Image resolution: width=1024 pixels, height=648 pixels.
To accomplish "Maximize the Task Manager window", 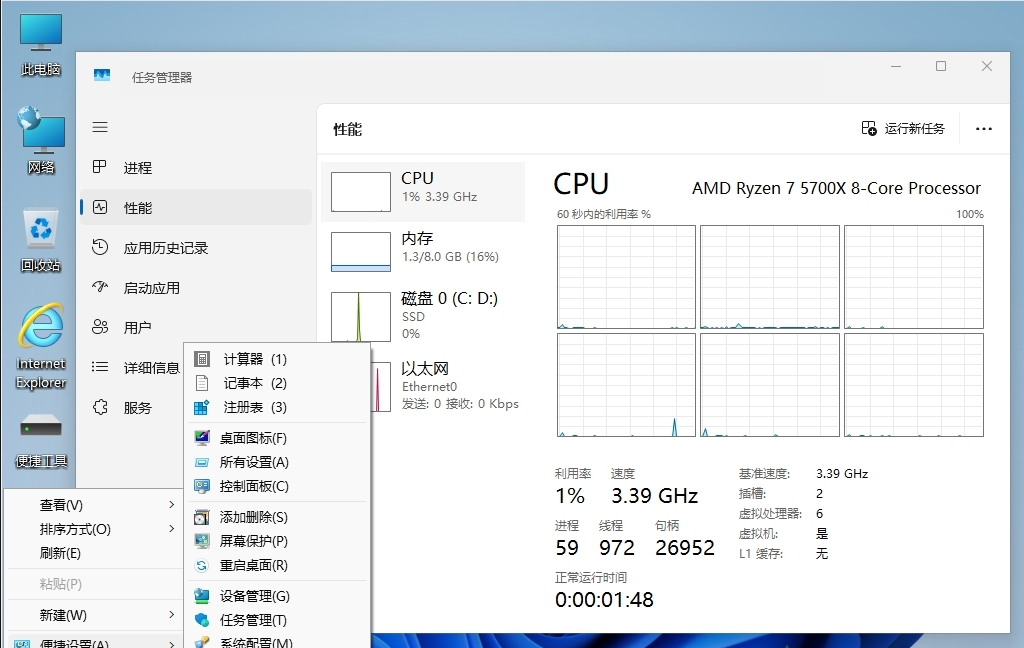I will click(x=941, y=66).
